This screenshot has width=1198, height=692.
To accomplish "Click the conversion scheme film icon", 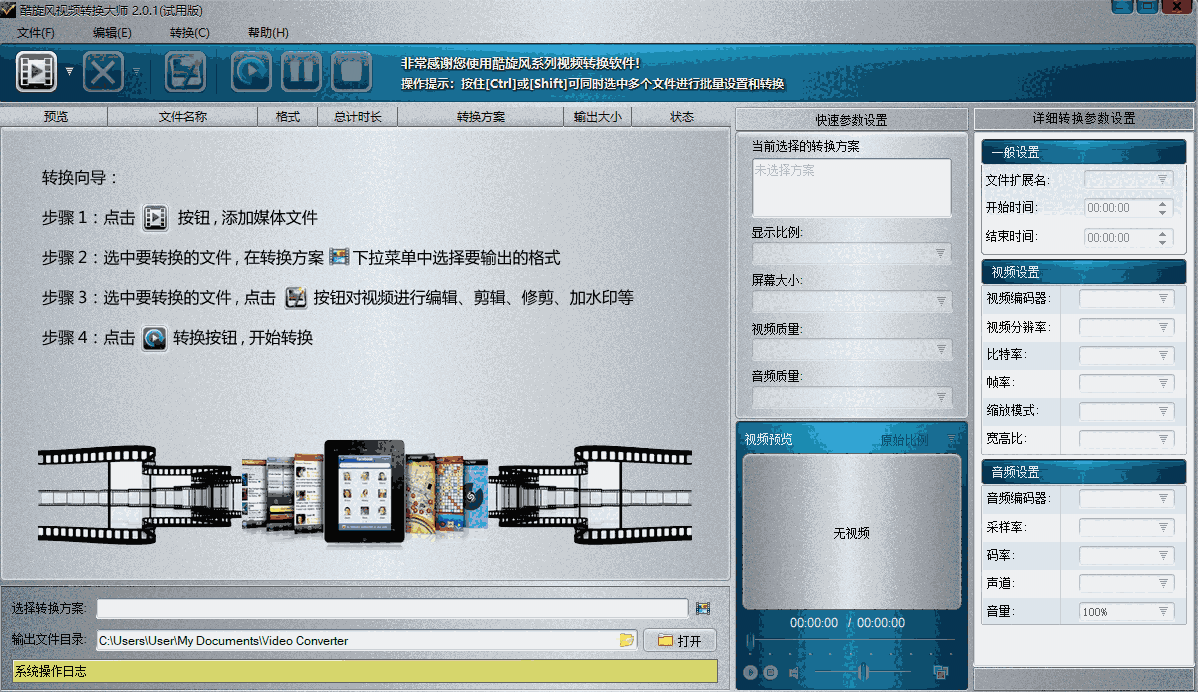I will pos(703,608).
